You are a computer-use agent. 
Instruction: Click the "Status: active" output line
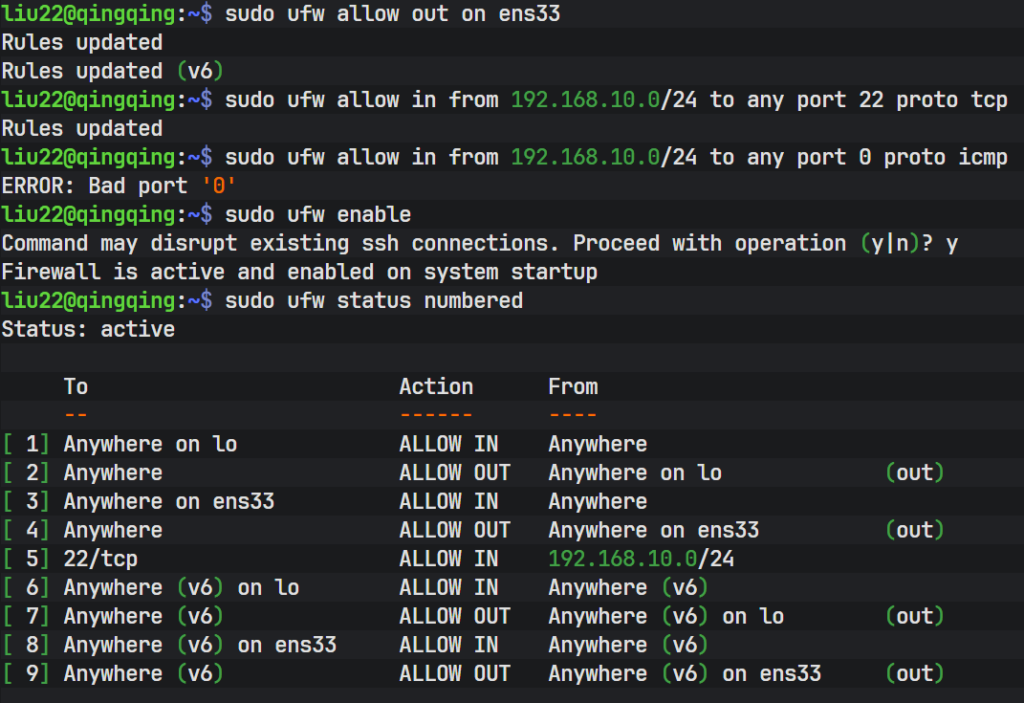88,329
